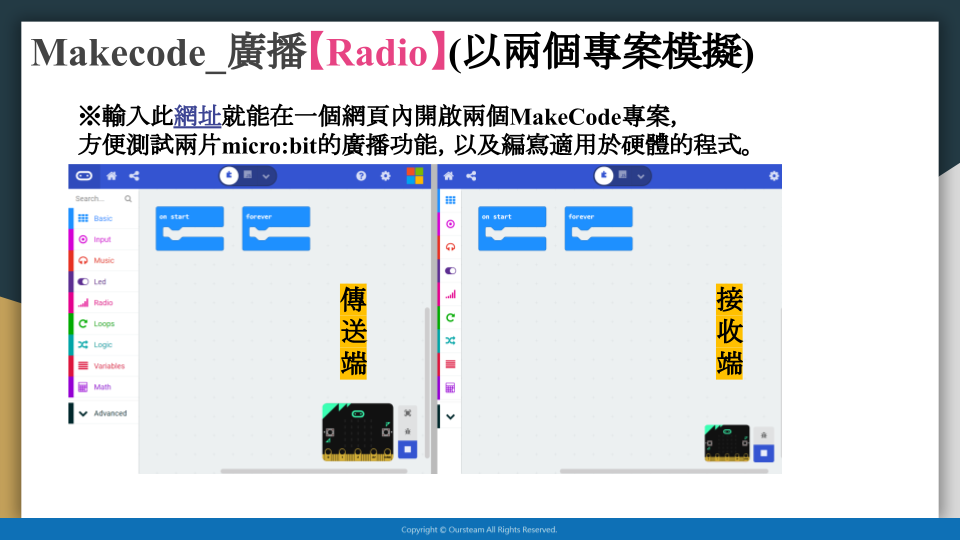This screenshot has width=960, height=540.
Task: Stop the simulator in left editor
Action: point(408,449)
